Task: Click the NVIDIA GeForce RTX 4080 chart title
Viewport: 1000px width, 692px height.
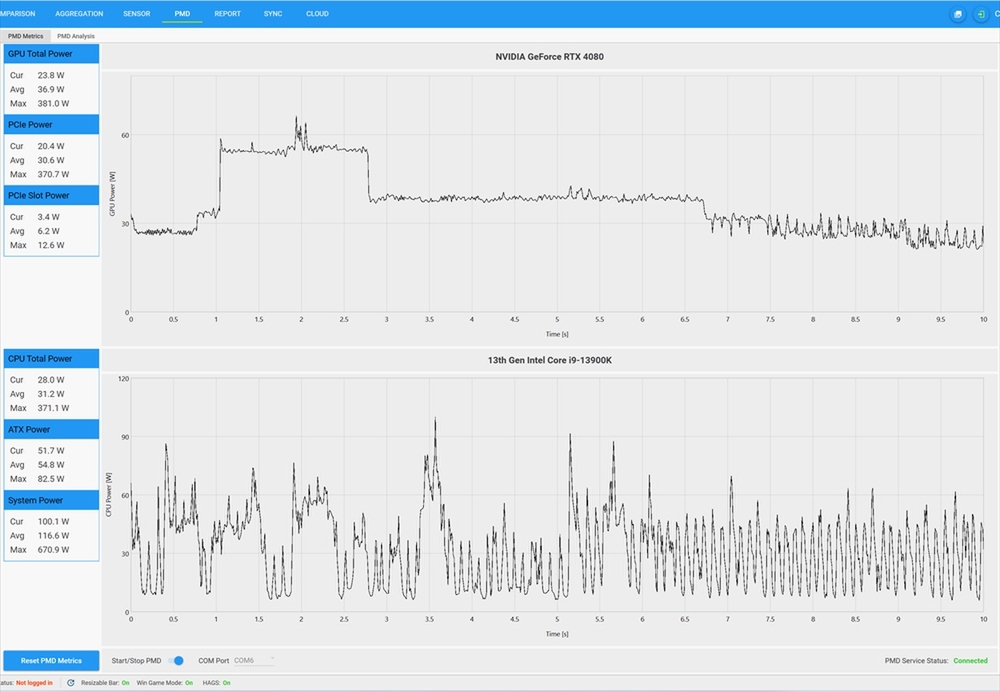Action: tap(549, 57)
